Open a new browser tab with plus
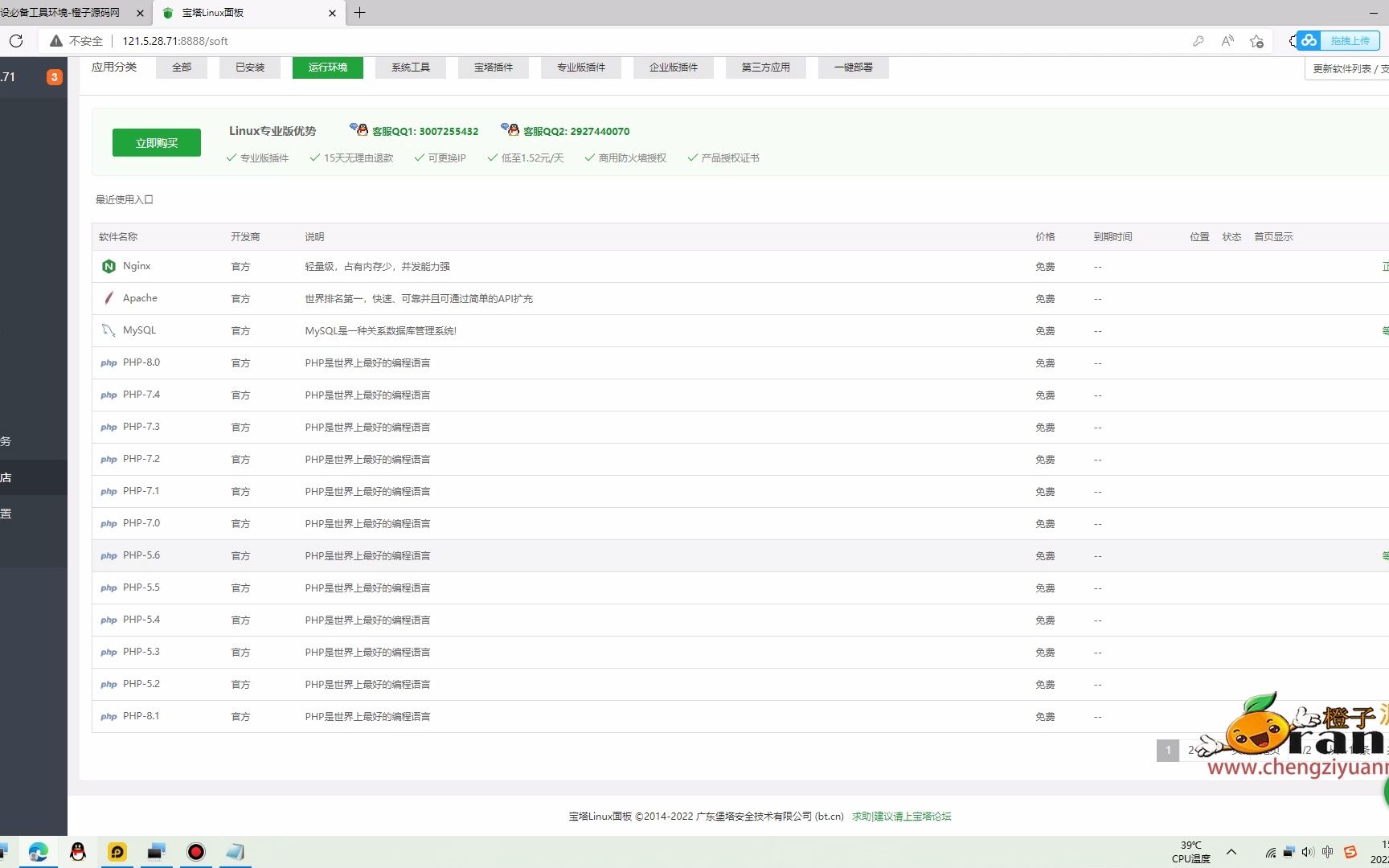Image resolution: width=1389 pixels, height=868 pixels. 359,13
